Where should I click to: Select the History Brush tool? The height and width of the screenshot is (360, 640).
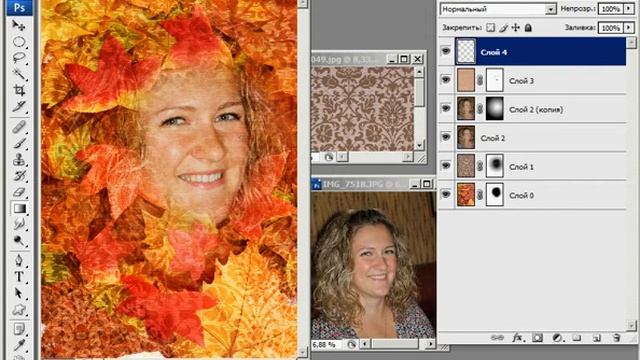click(19, 176)
